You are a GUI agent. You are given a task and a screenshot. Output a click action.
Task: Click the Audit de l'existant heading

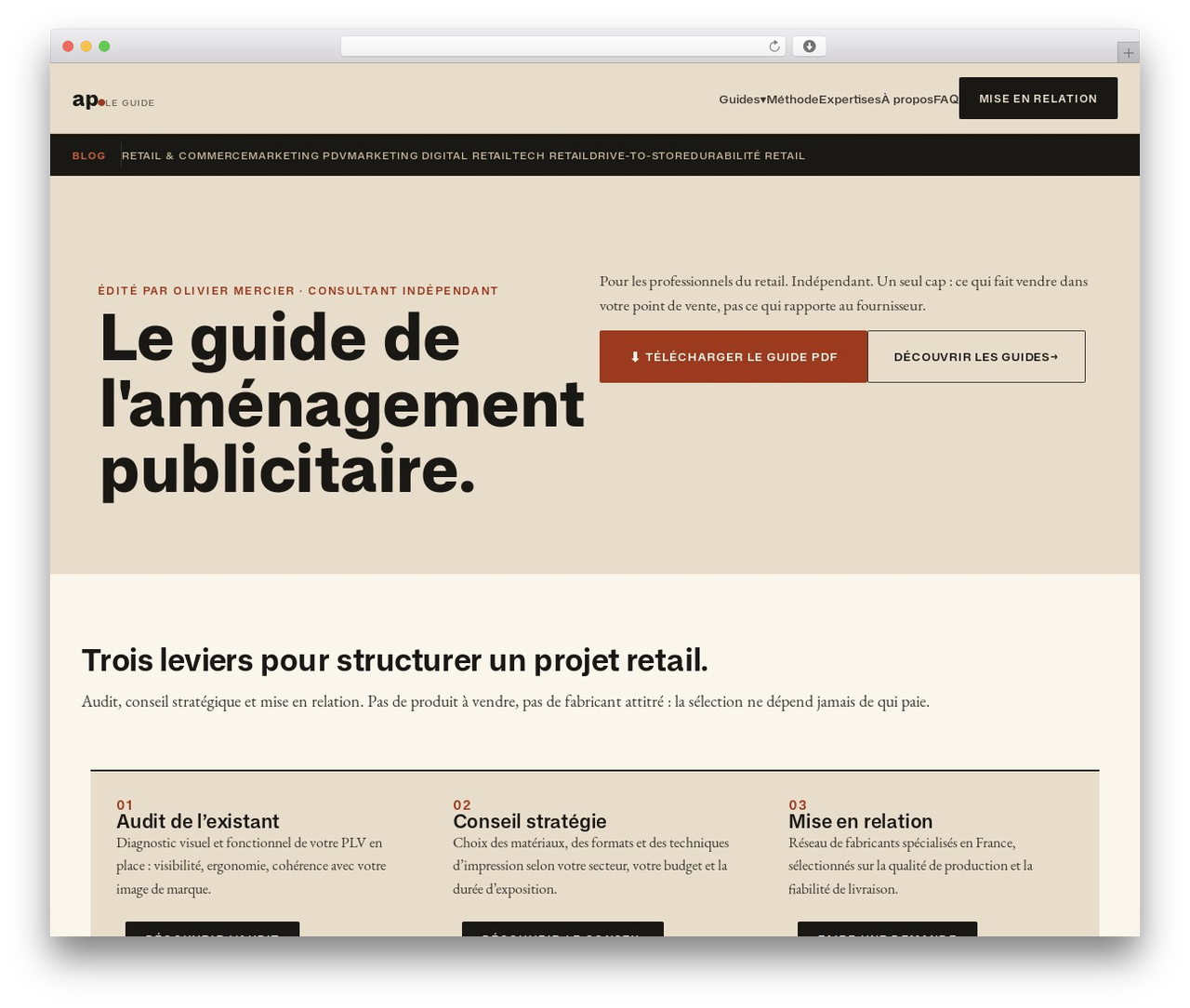click(198, 821)
